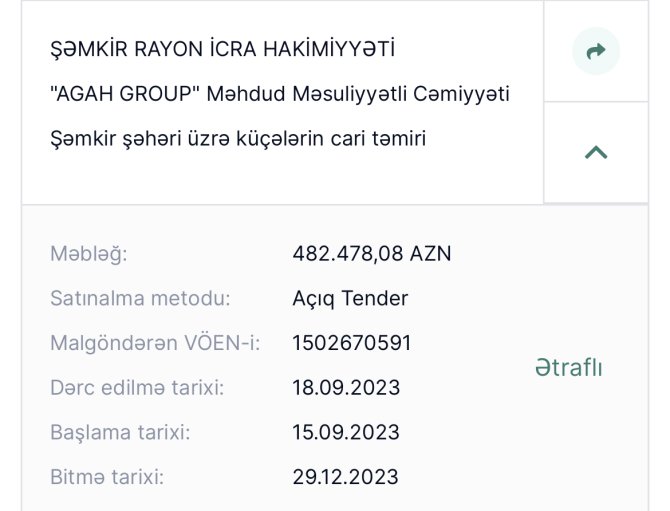Click the Açıq Tender method value
This screenshot has width=670, height=511.
[350, 298]
